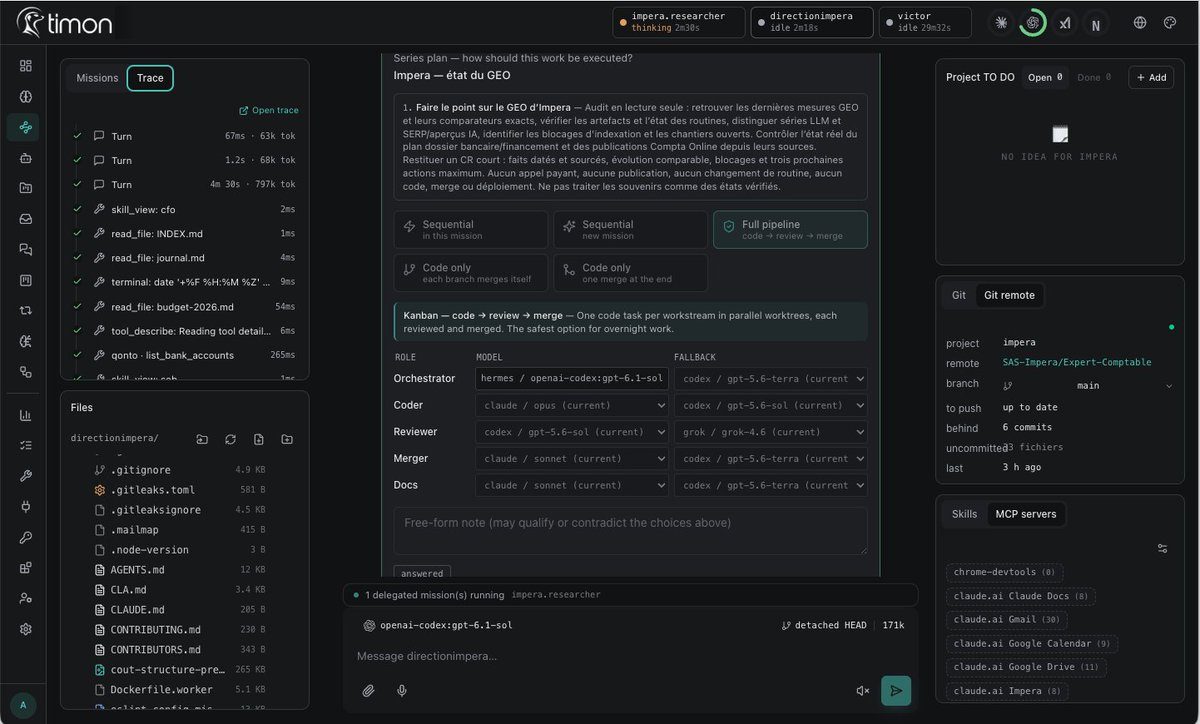
Task: Click the paperclip attach file icon
Action: point(369,690)
